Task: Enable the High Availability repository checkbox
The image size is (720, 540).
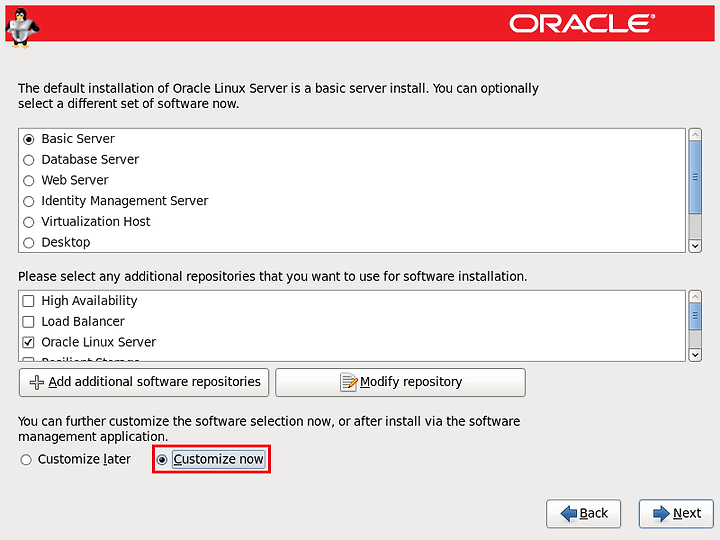Action: [28, 301]
